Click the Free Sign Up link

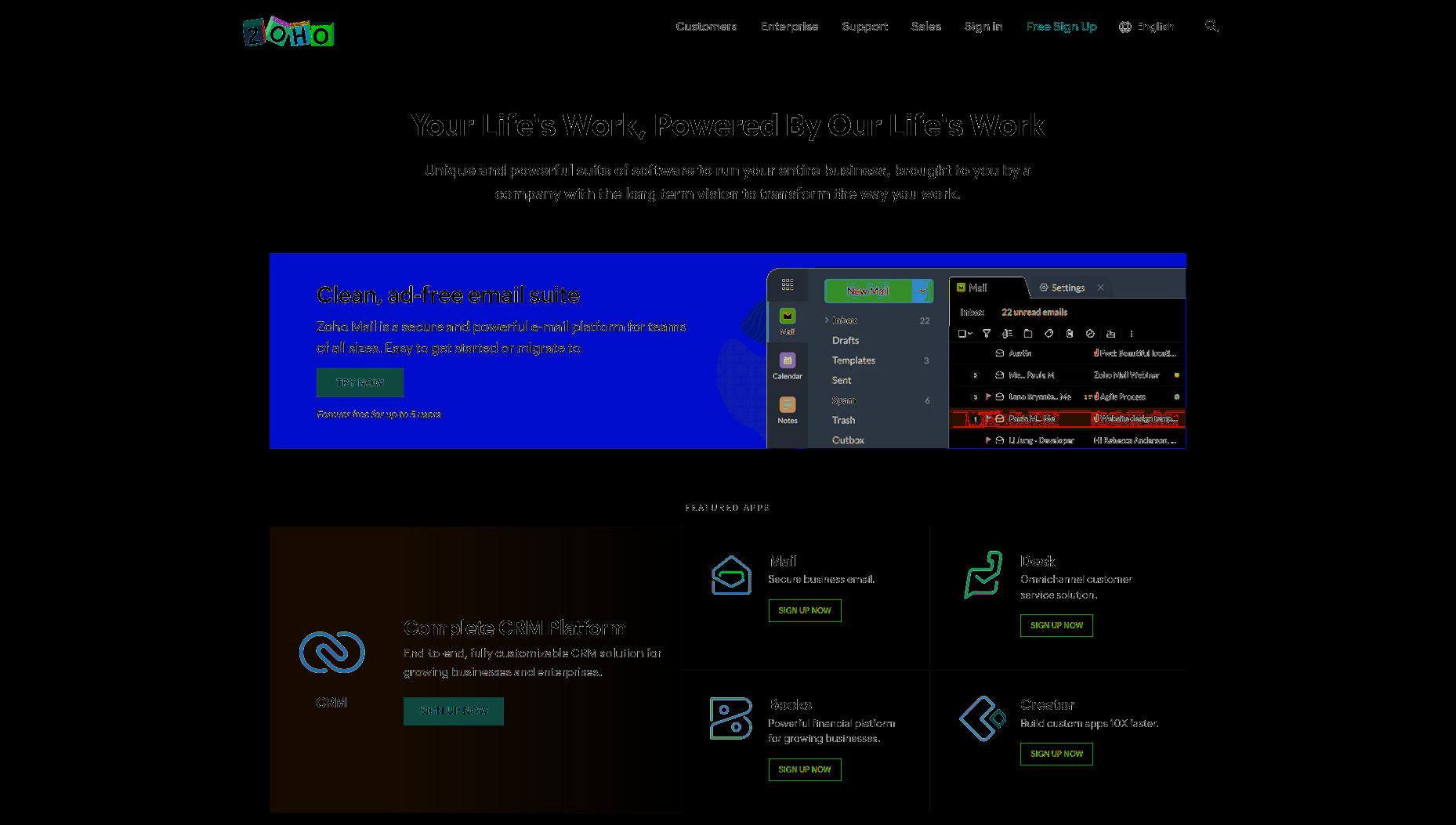click(x=1061, y=27)
